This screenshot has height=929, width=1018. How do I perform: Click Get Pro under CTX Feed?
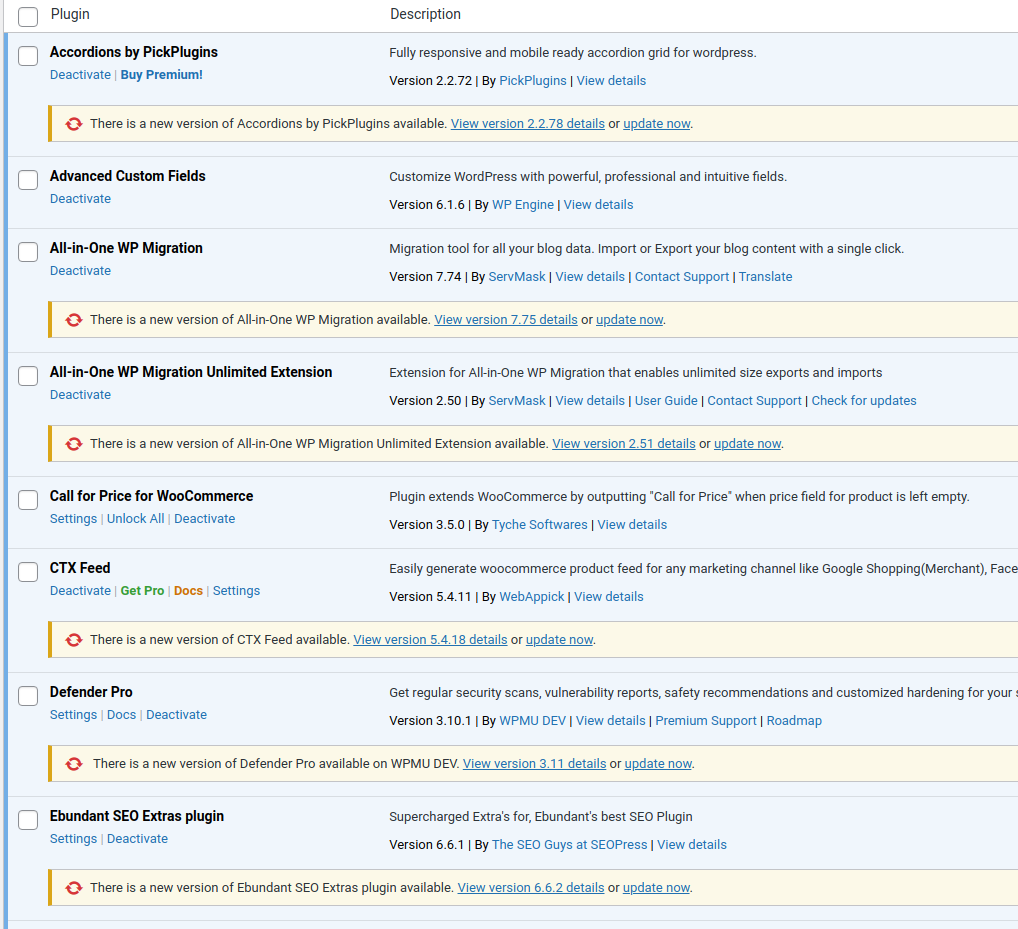point(142,591)
